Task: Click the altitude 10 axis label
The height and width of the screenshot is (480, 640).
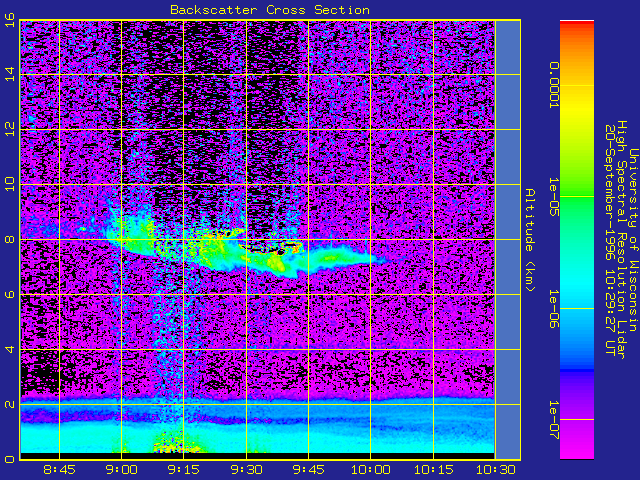Action: [x=10, y=184]
